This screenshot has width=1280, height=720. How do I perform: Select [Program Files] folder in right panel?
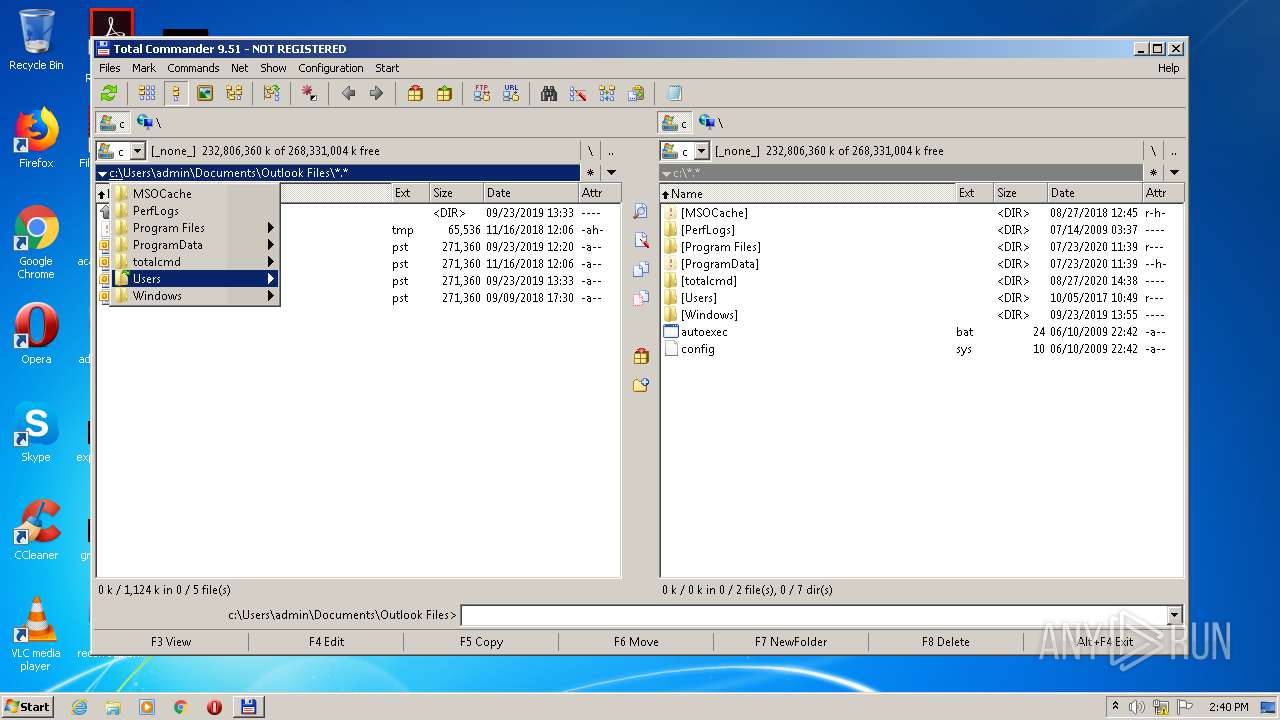click(x=720, y=247)
